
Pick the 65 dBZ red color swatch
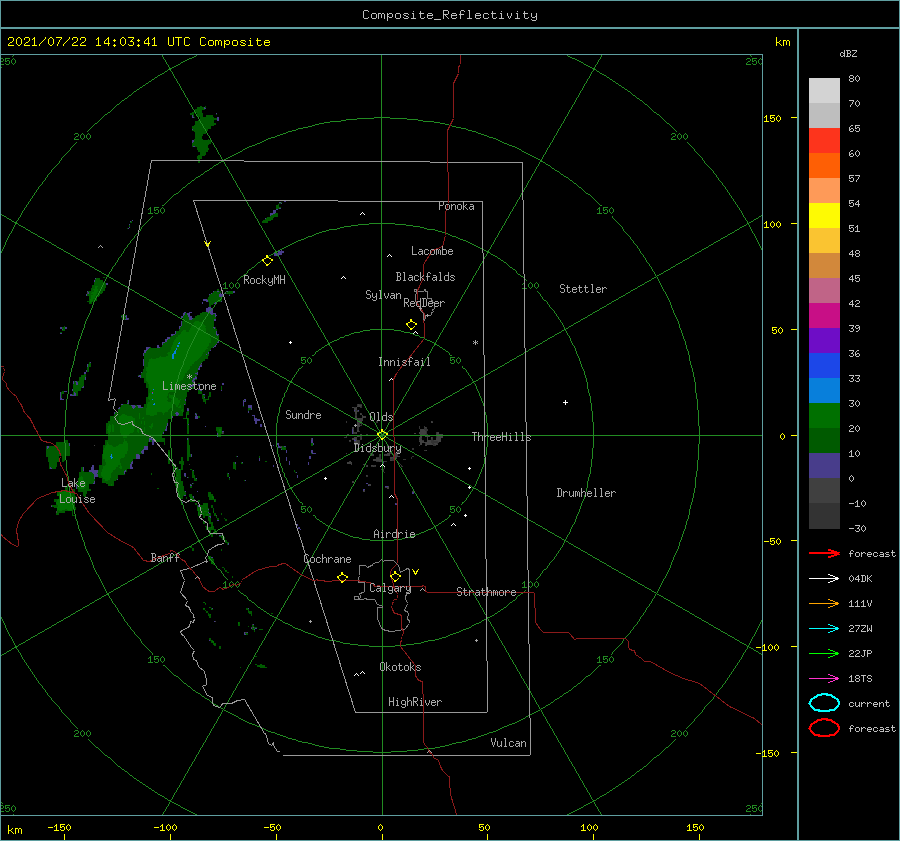click(x=824, y=140)
